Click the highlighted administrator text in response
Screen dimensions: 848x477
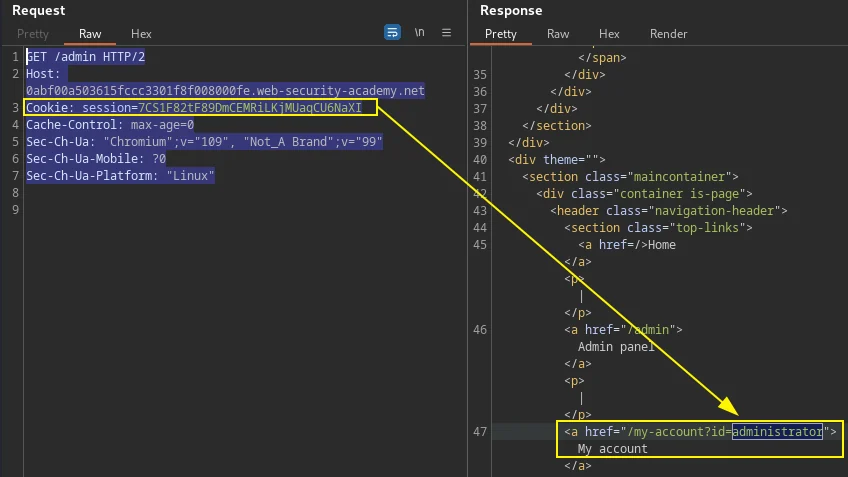coord(777,432)
